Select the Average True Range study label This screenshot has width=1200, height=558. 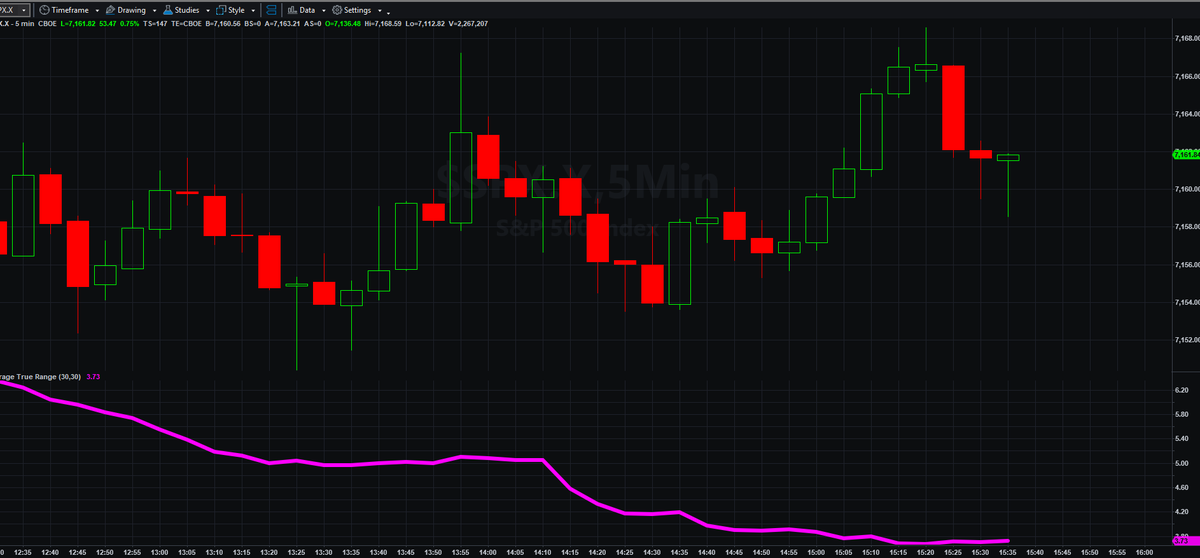pos(41,377)
